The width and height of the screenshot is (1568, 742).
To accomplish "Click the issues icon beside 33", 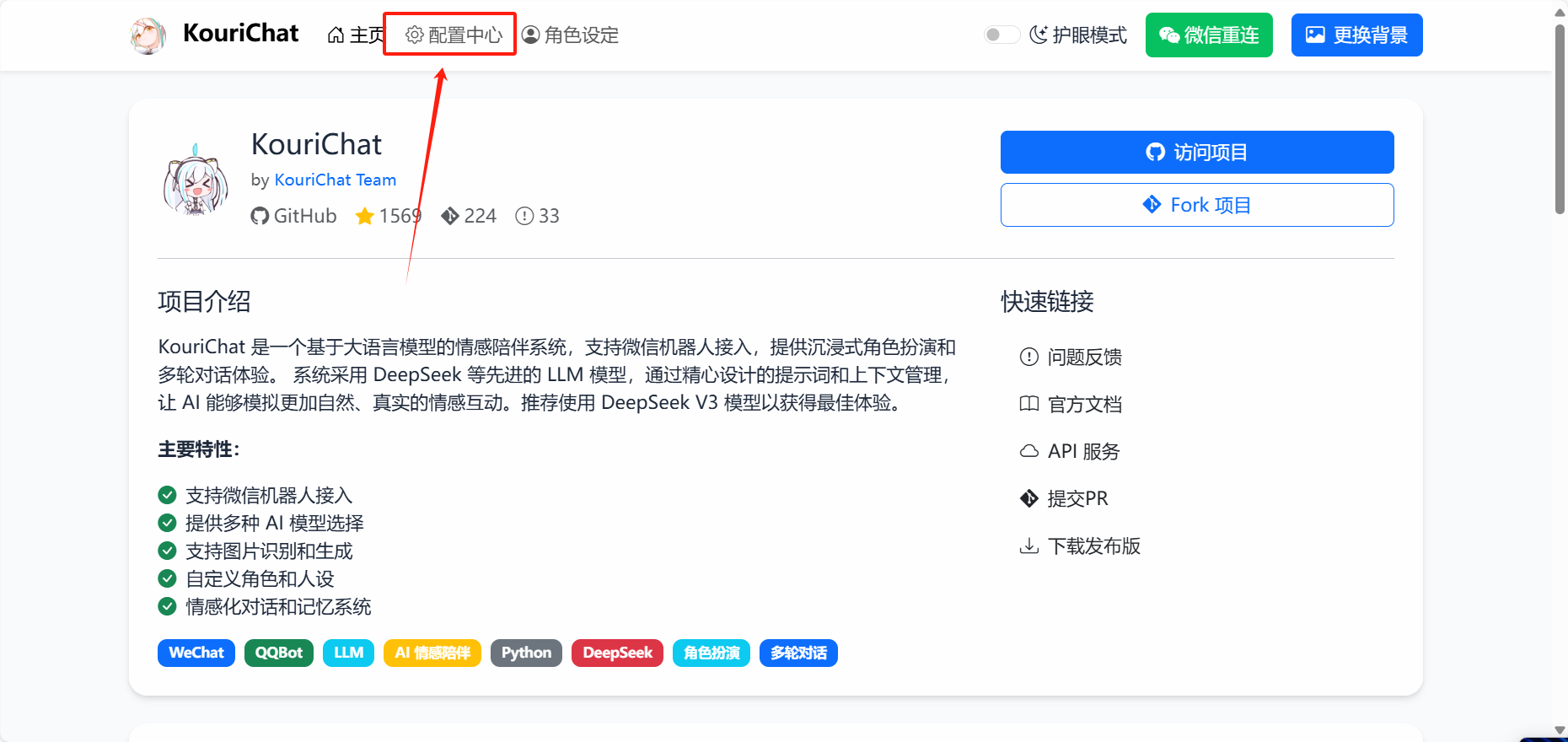I will [x=524, y=216].
